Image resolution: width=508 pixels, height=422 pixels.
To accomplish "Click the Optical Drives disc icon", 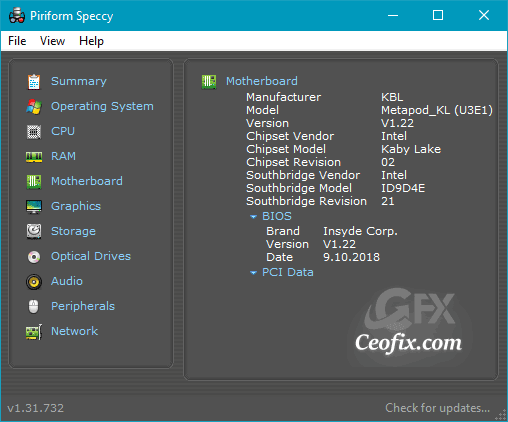I will pos(34,257).
